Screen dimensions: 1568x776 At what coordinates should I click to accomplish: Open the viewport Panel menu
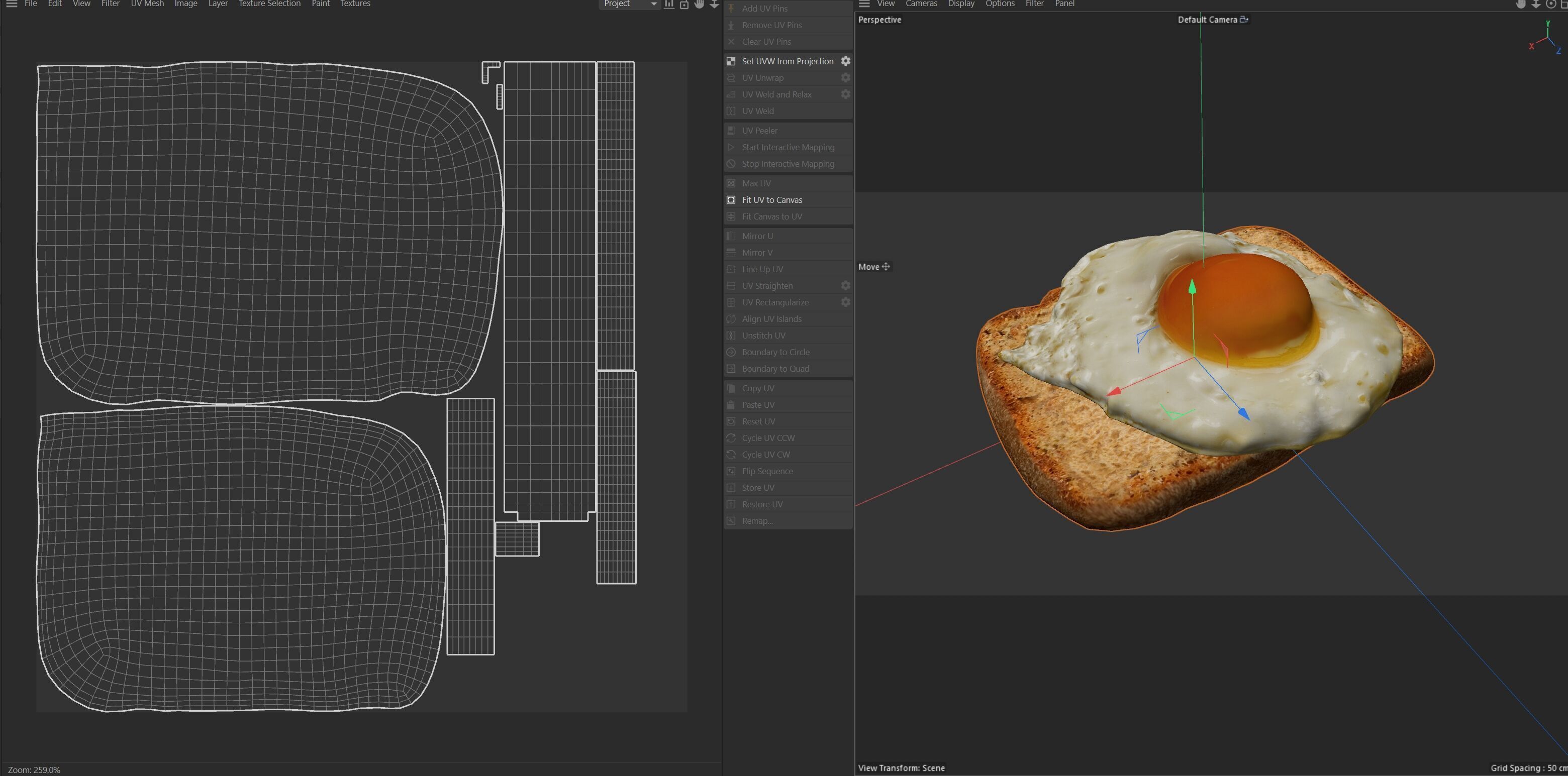pos(1064,4)
